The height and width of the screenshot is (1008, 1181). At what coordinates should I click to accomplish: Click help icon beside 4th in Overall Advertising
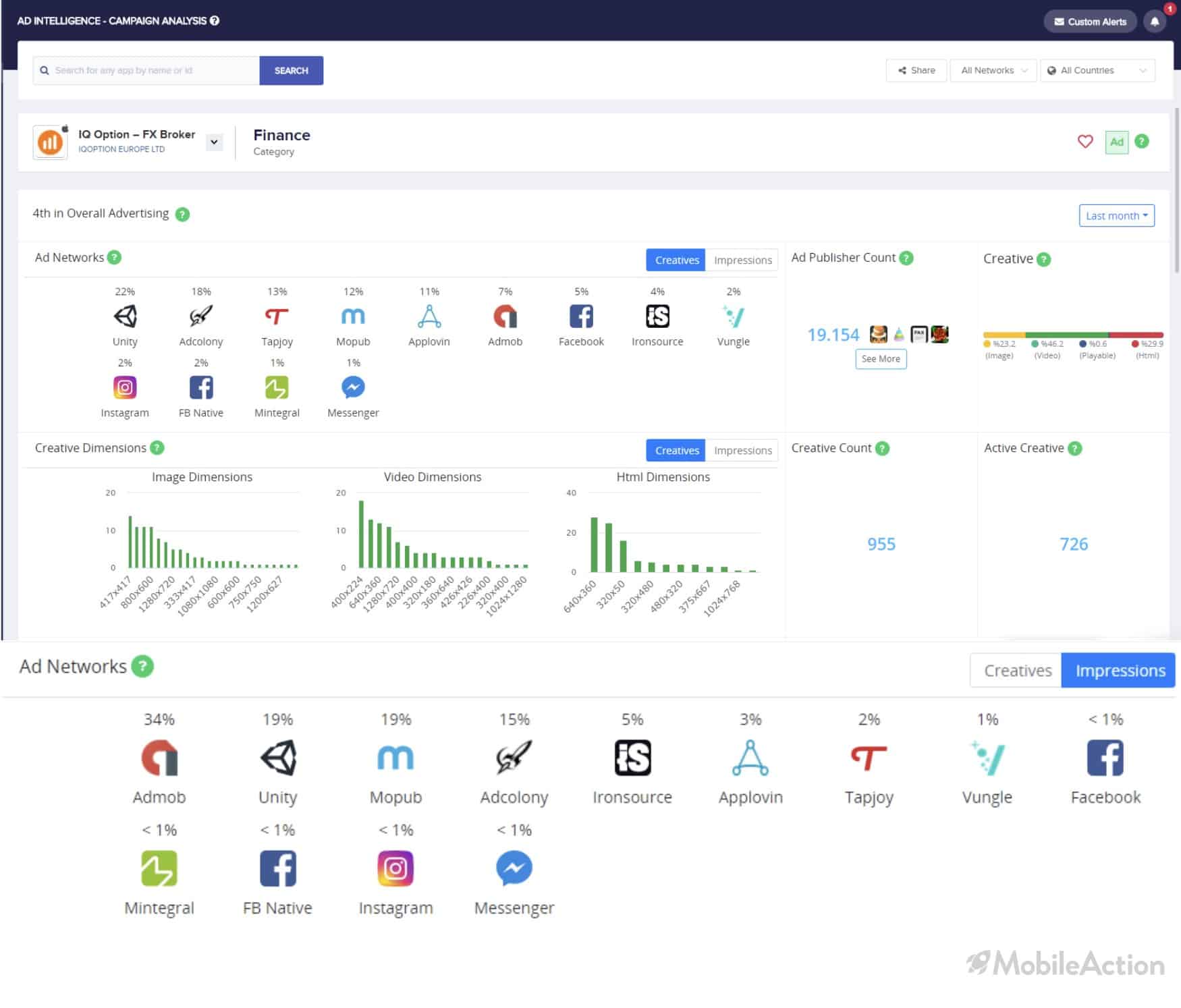[182, 215]
